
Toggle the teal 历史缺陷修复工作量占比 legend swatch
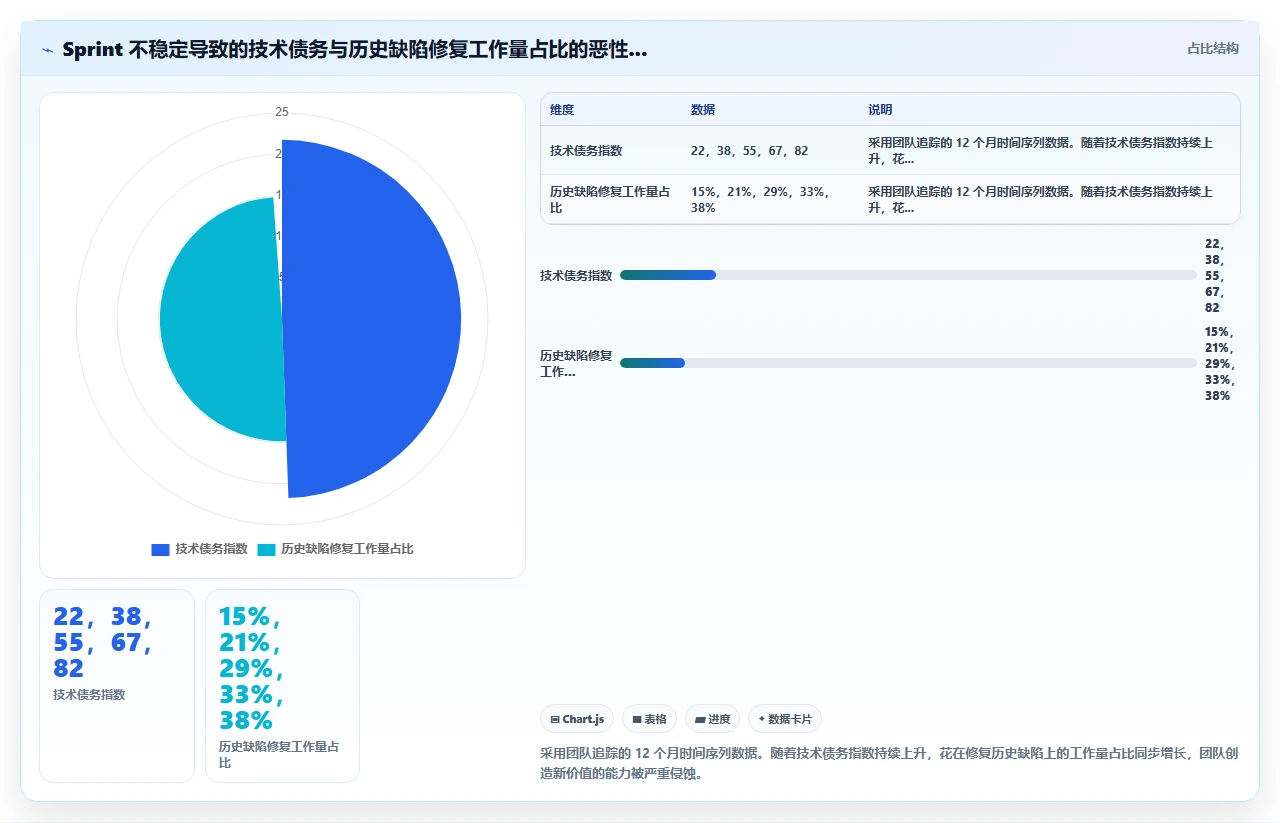point(266,549)
